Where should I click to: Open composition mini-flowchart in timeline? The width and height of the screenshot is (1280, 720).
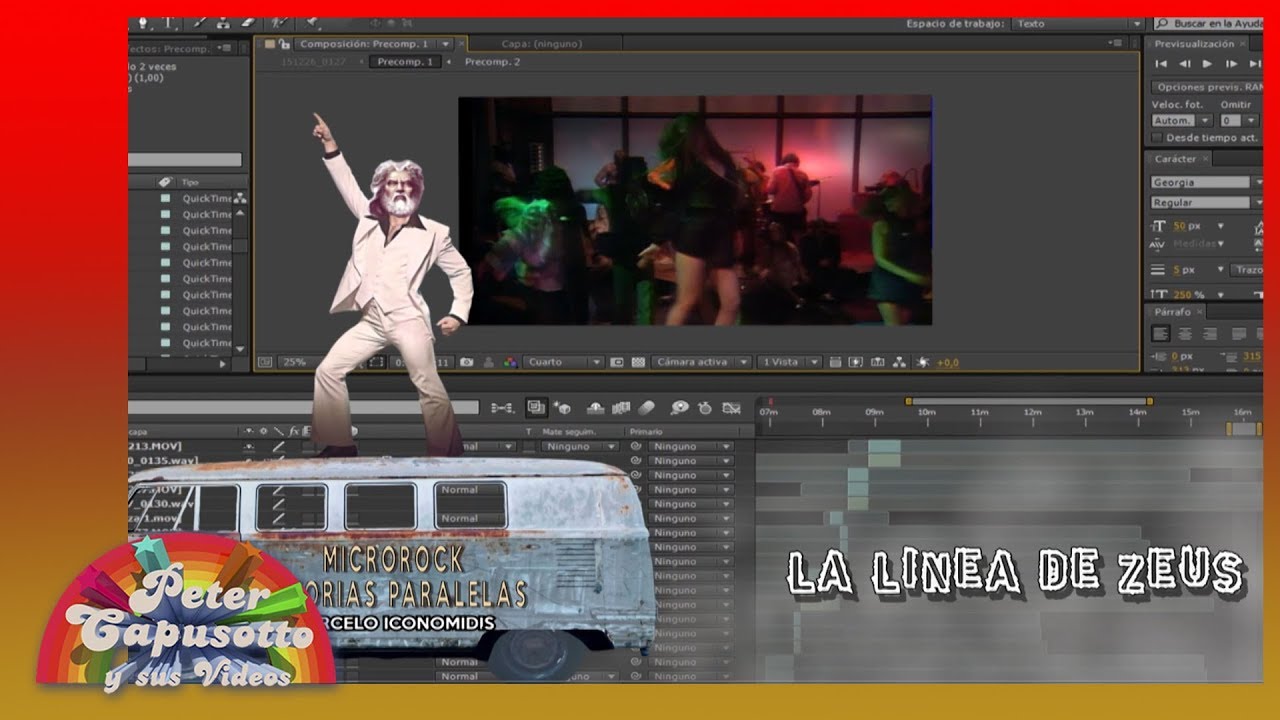coord(503,408)
